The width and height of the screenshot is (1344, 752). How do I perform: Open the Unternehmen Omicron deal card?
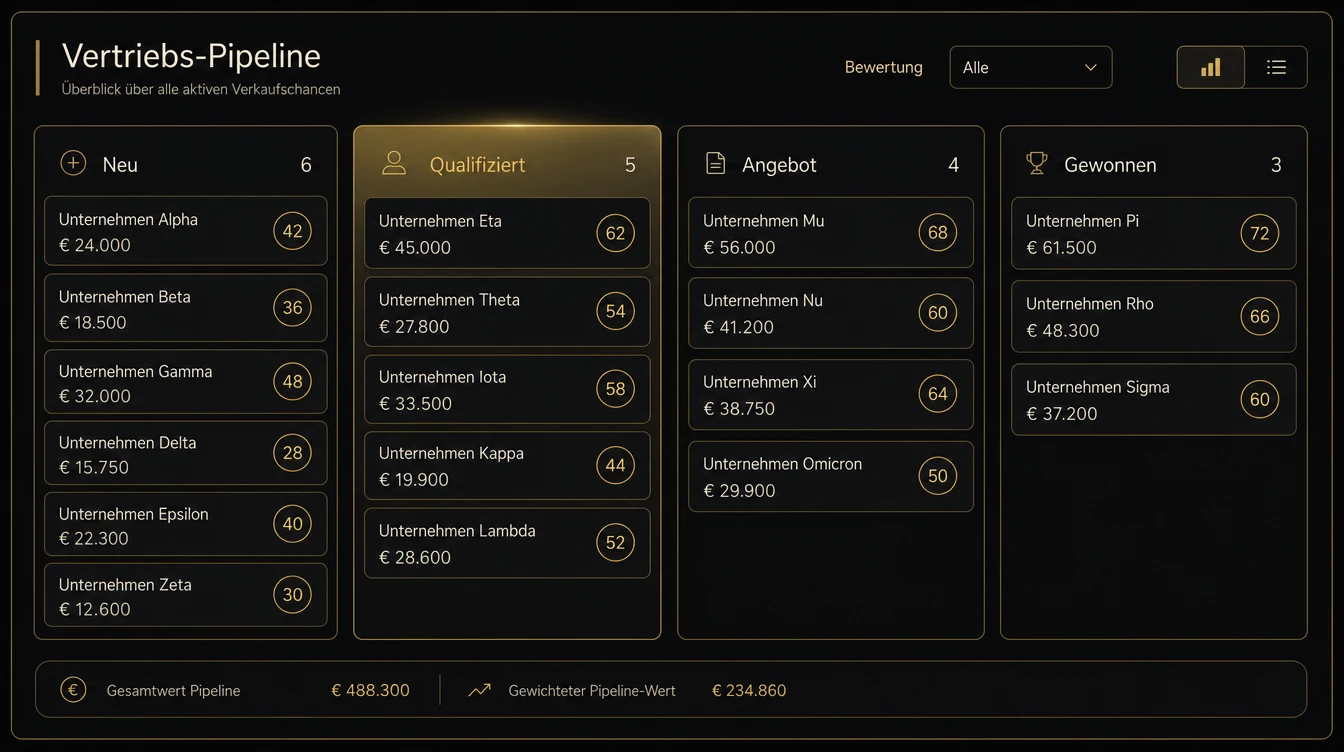(x=831, y=477)
